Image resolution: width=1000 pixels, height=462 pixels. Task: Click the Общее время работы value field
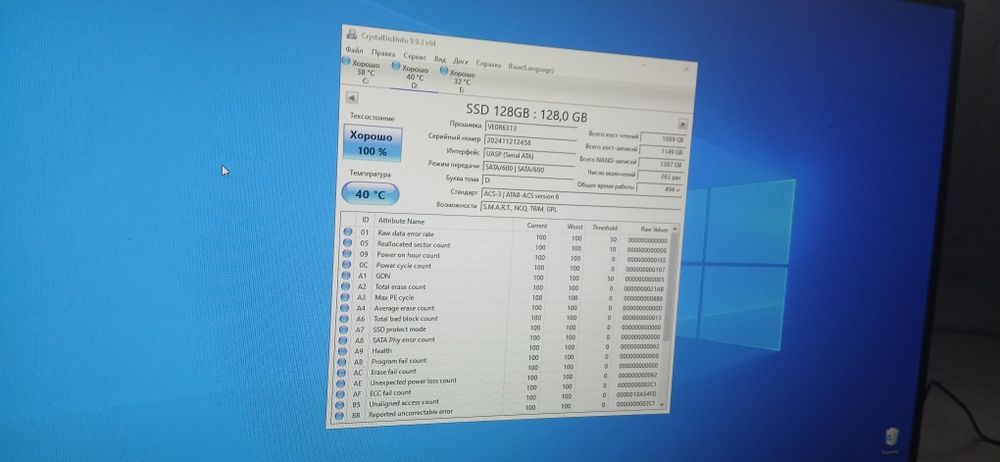pos(659,189)
